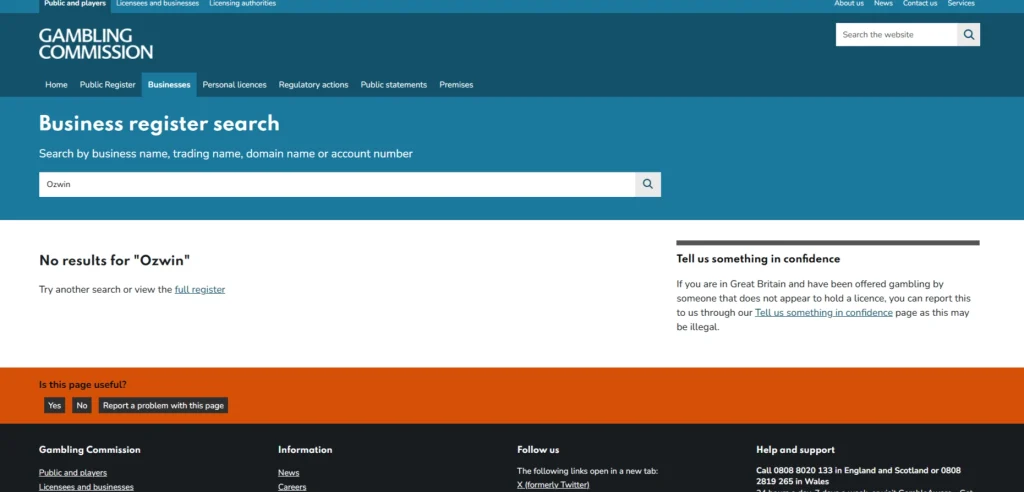Open footer Licensees and businesses link

pos(86,487)
